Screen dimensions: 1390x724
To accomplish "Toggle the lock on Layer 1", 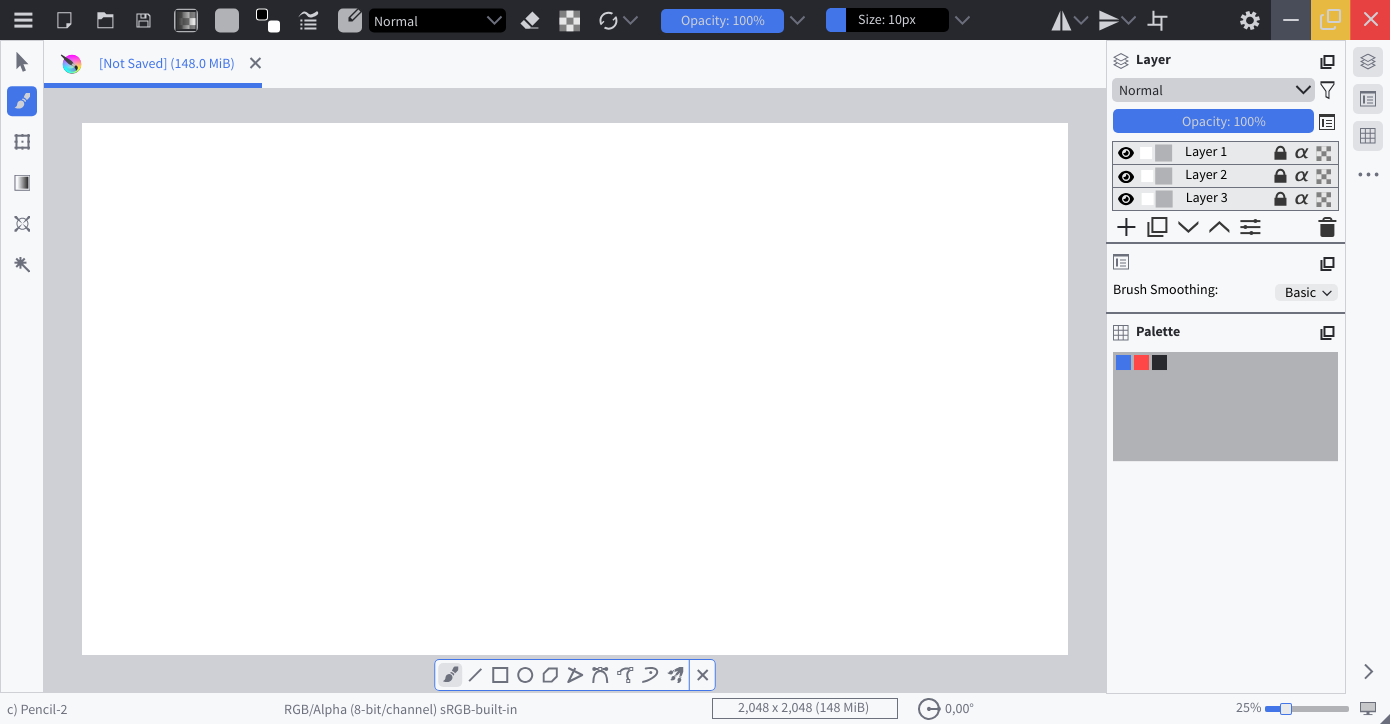I will point(1280,153).
